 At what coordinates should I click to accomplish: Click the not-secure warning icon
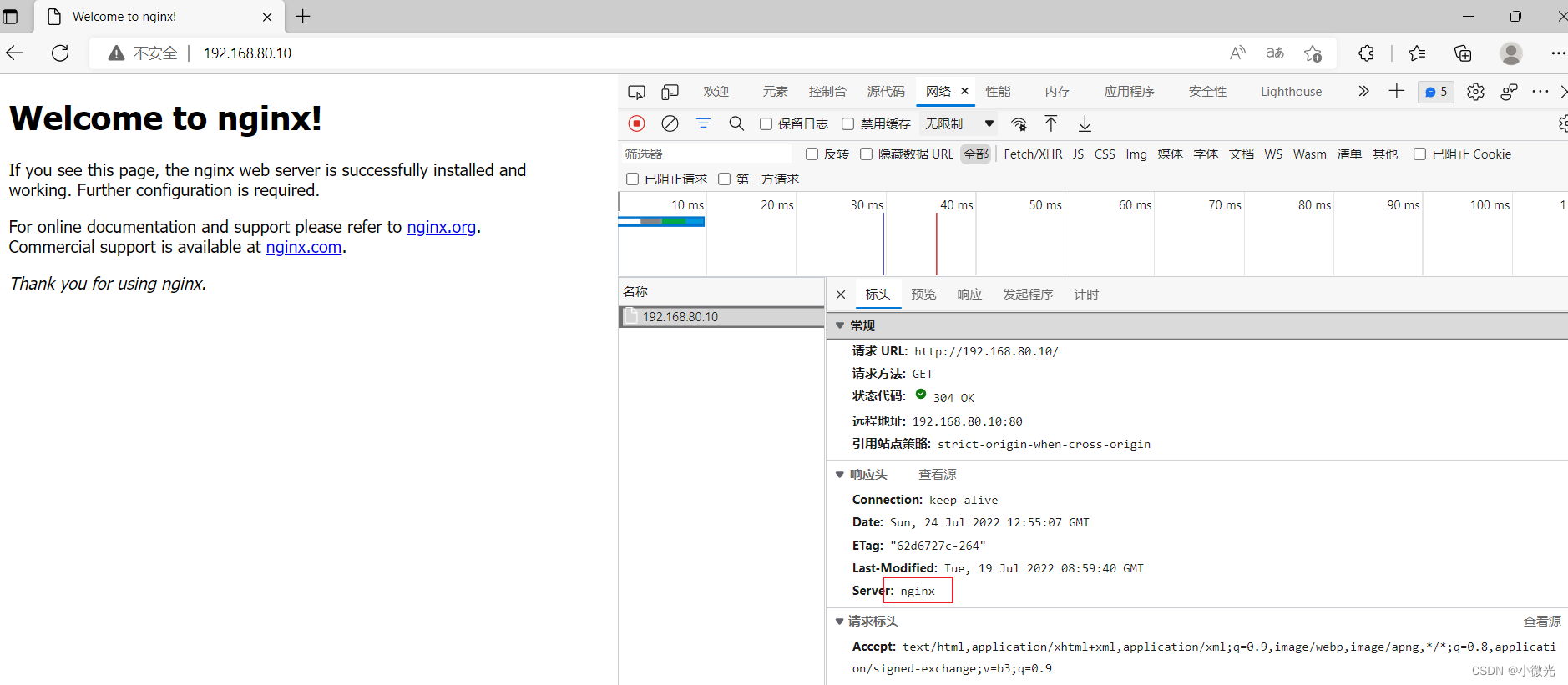(117, 53)
